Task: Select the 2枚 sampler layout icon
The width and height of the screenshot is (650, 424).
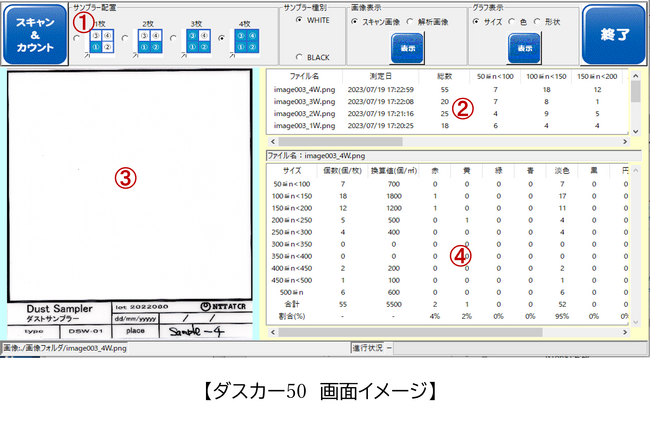Action: [147, 38]
